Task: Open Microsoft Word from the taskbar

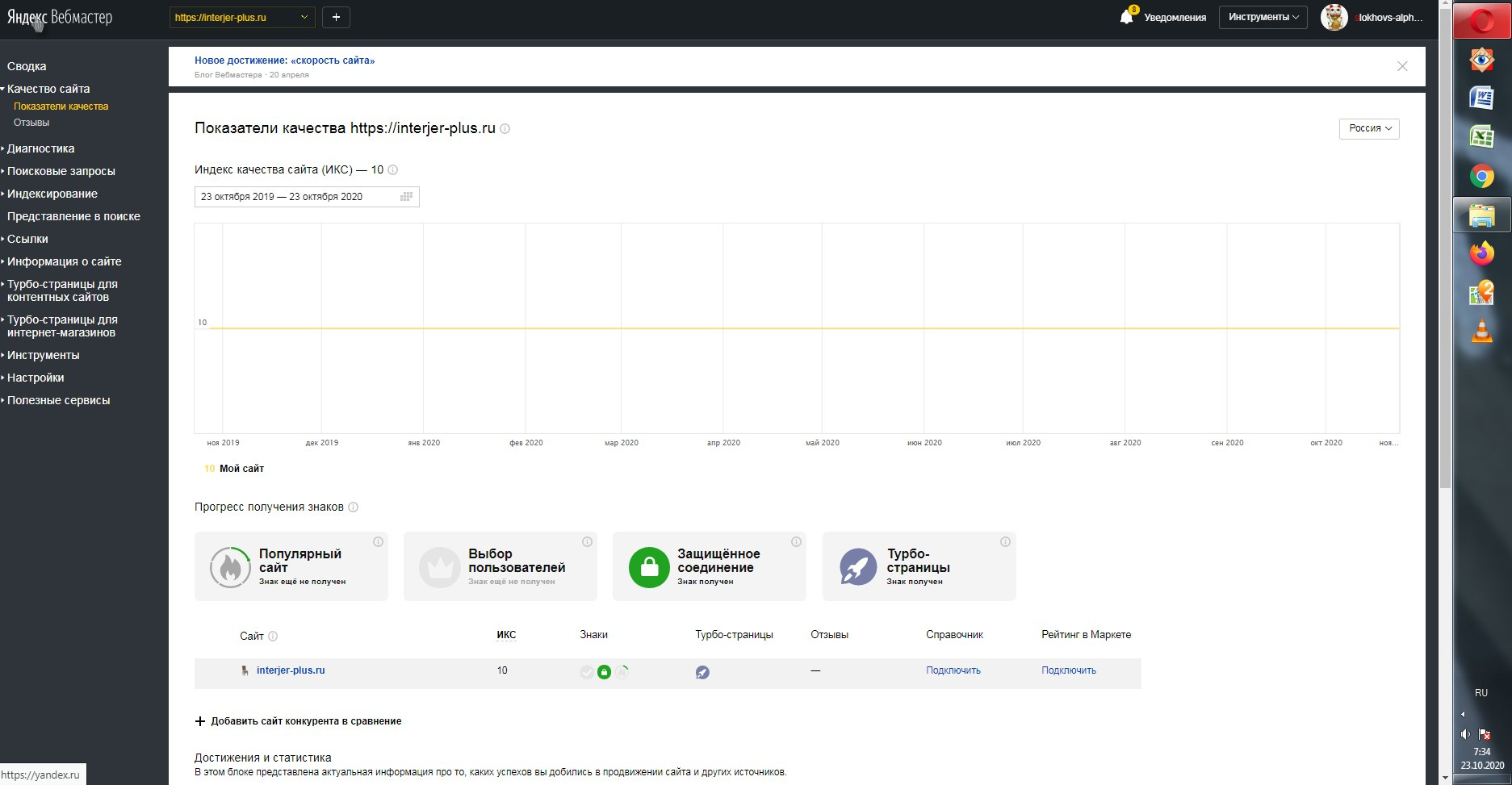Action: click(1481, 98)
